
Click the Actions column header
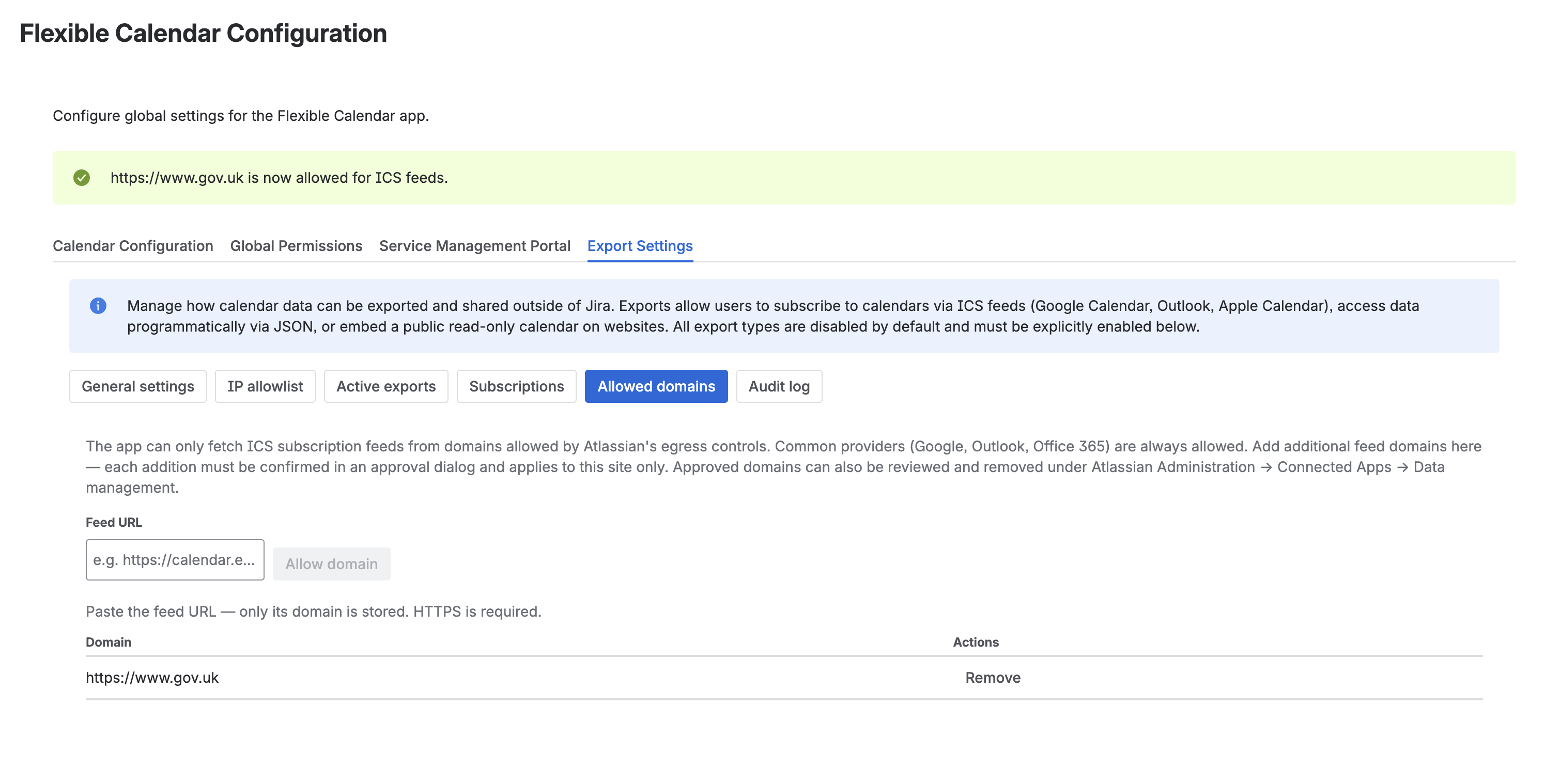coord(976,642)
